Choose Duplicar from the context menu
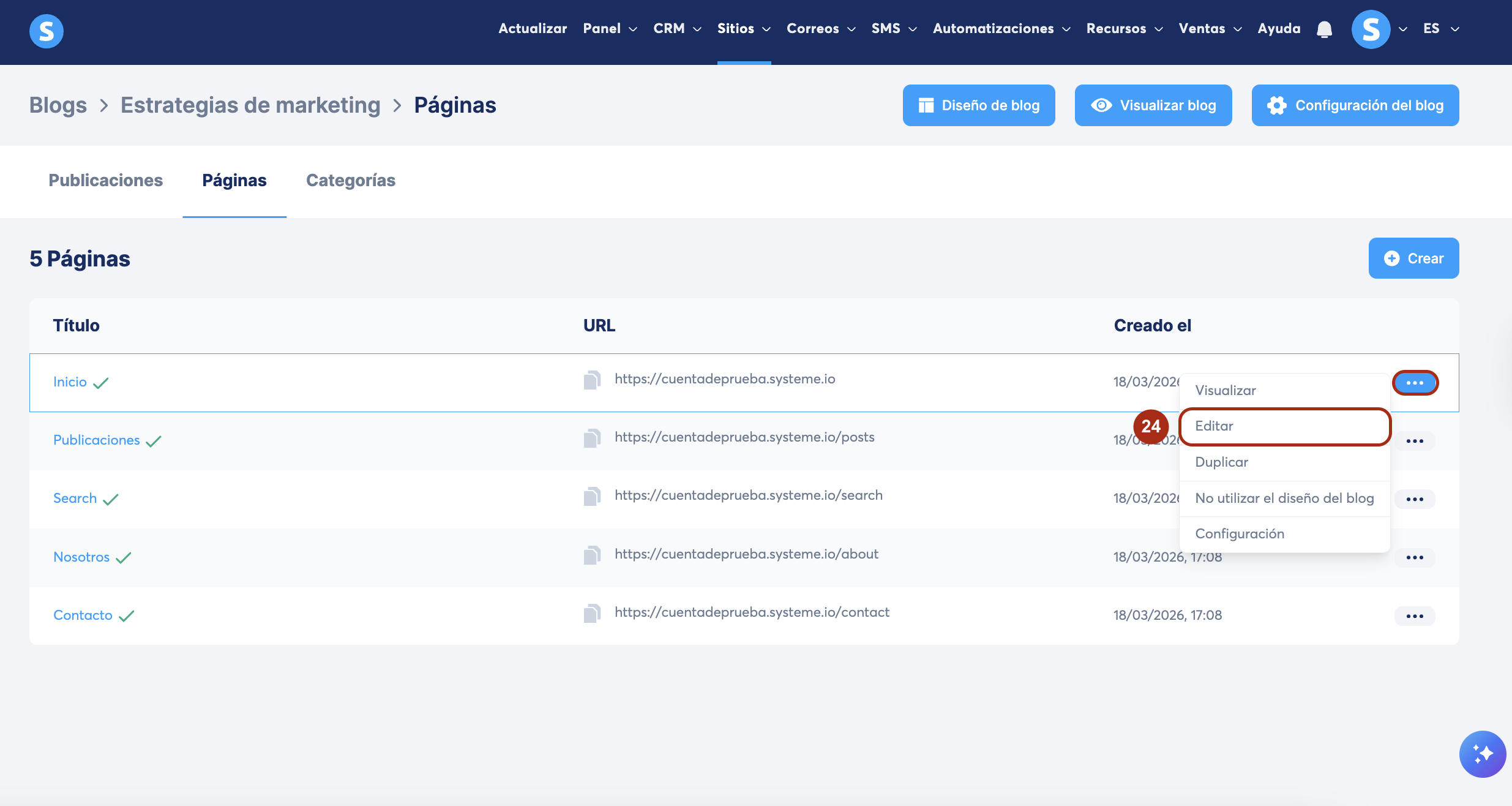 (1222, 462)
